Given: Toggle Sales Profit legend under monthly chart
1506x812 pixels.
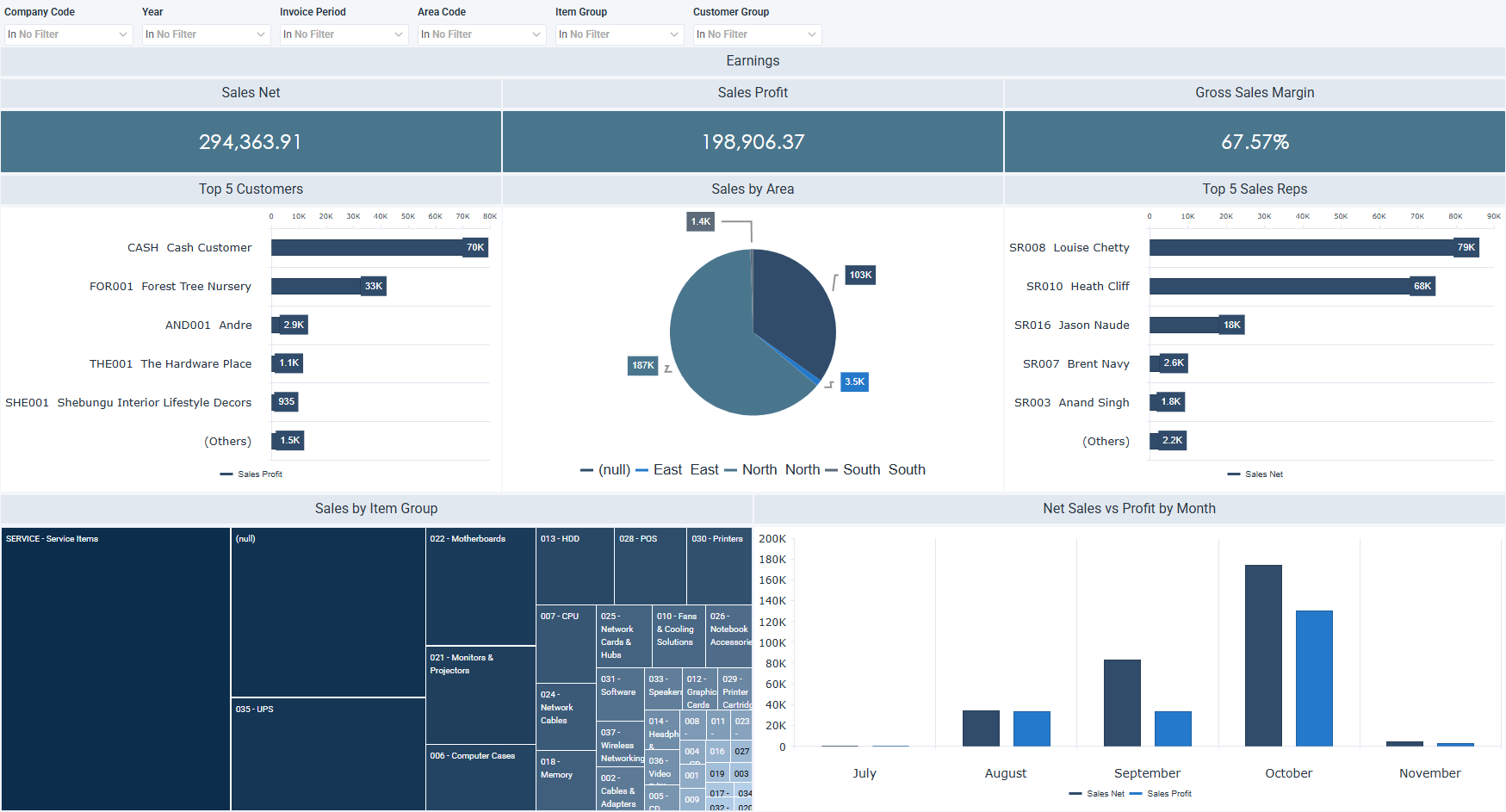Looking at the screenshot, I should [x=1161, y=794].
